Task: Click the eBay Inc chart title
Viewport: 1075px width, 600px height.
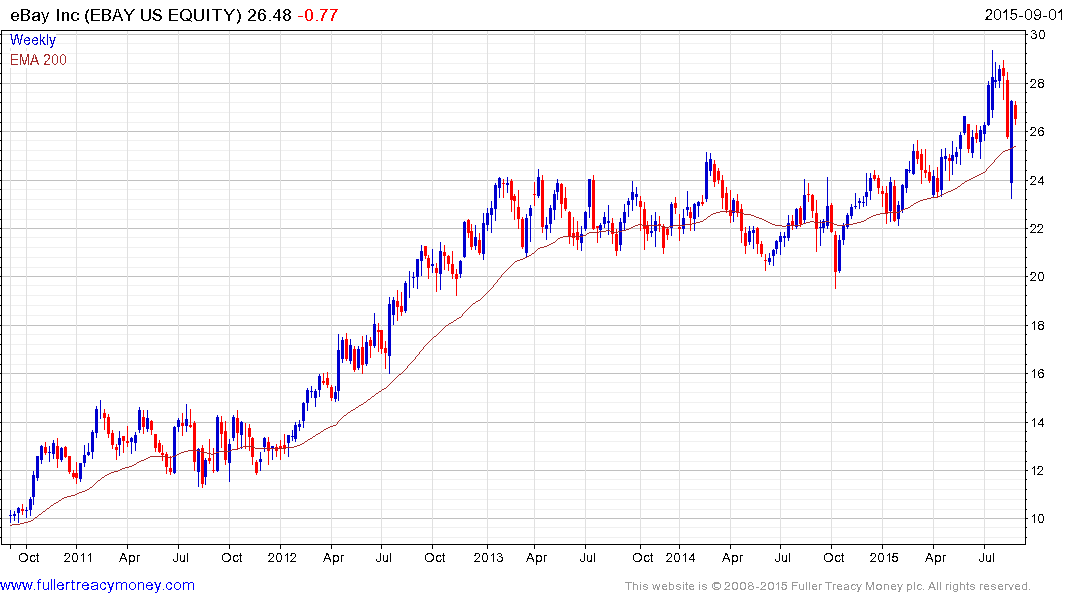Action: click(126, 15)
